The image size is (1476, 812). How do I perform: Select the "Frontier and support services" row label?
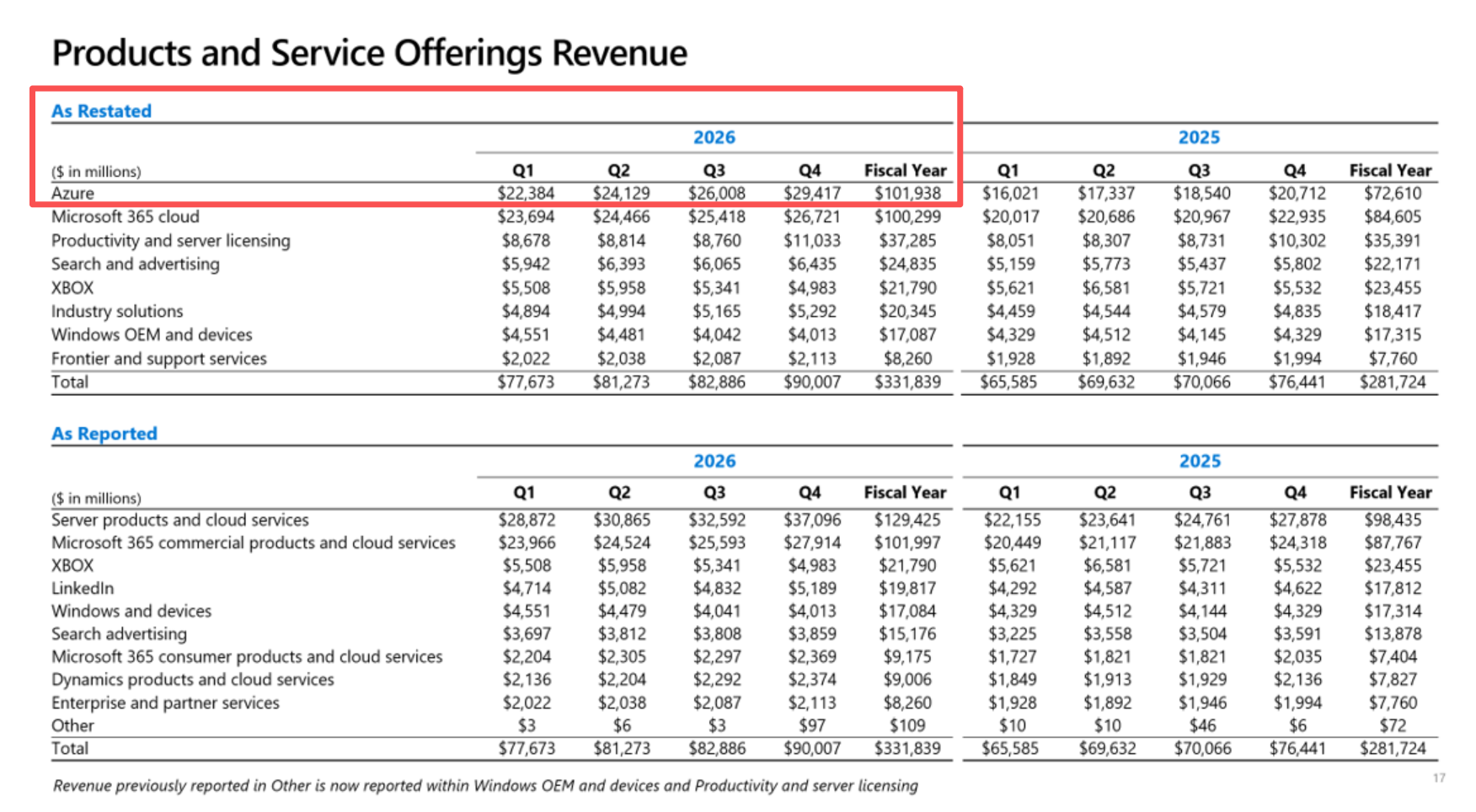(159, 359)
